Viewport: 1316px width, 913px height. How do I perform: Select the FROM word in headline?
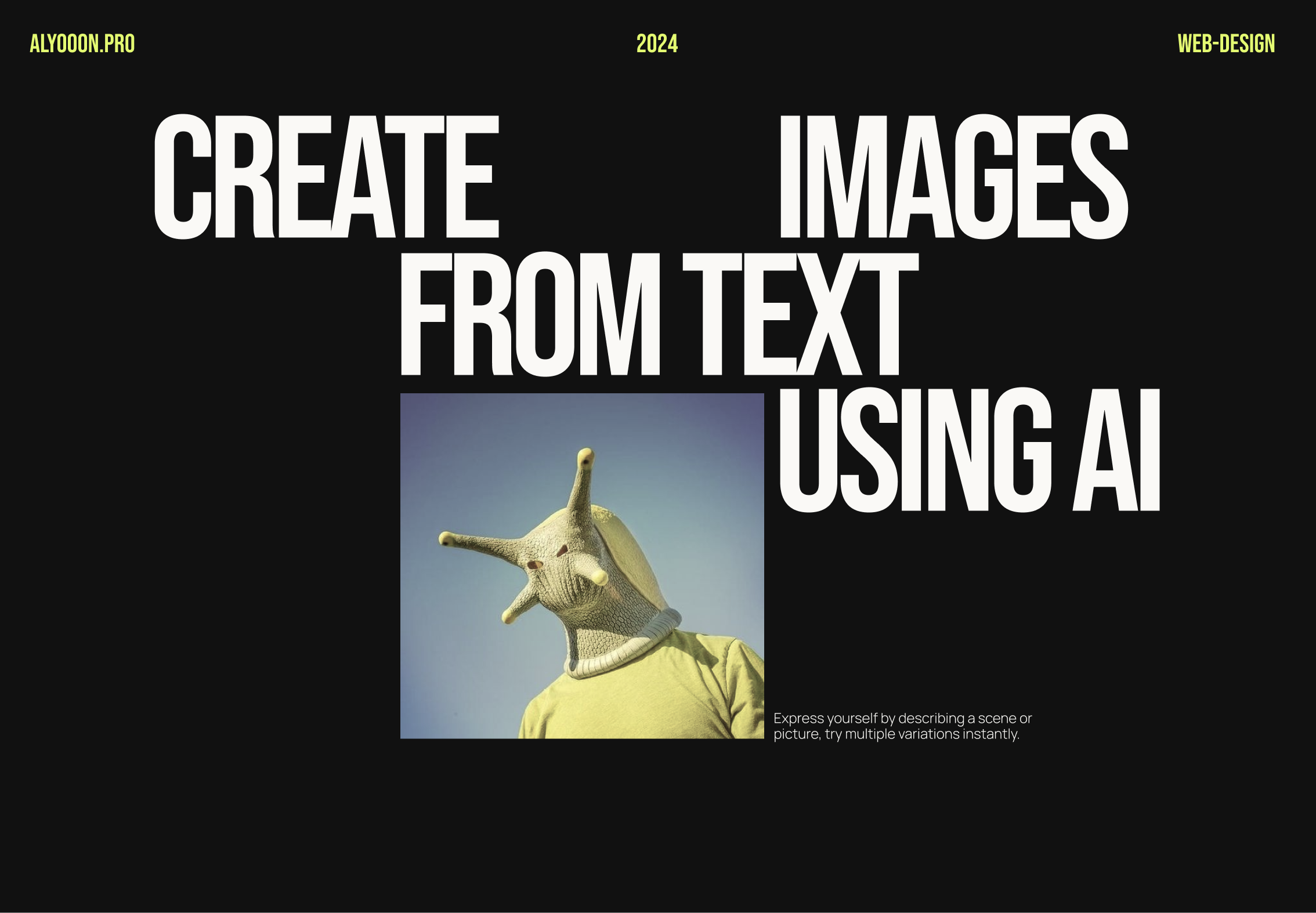click(x=530, y=315)
